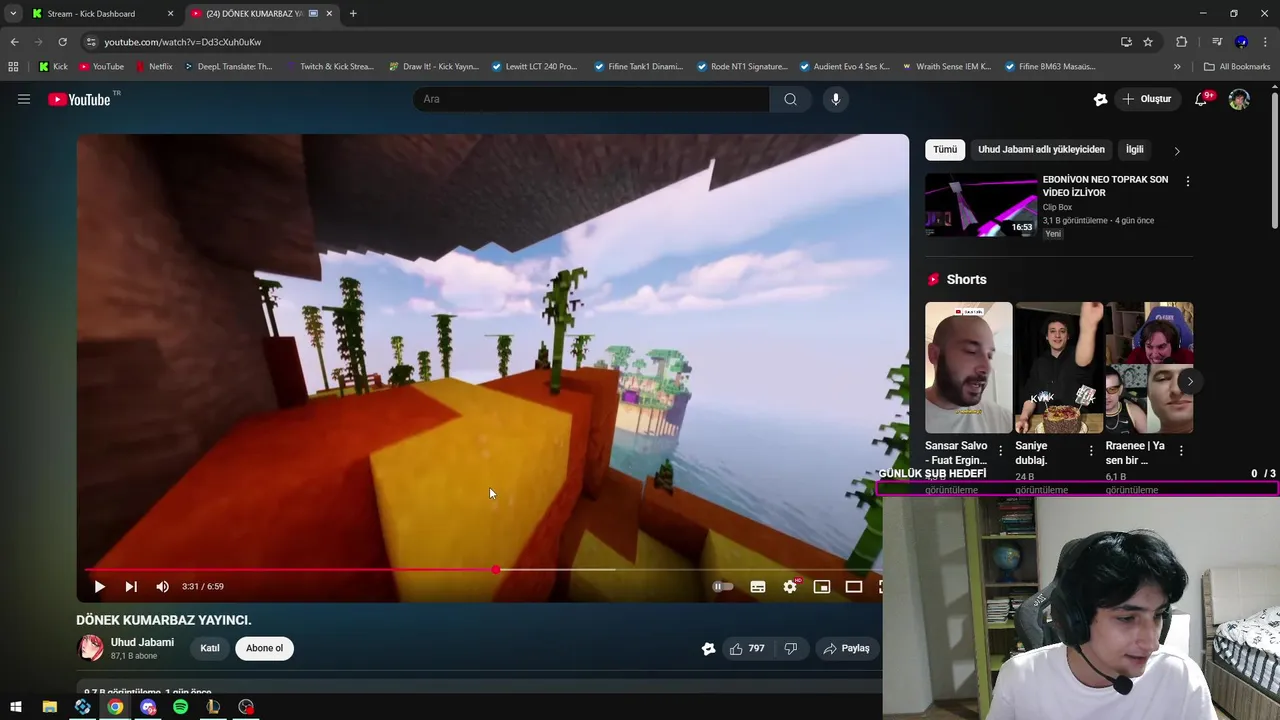Image resolution: width=1280 pixels, height=720 pixels.
Task: Toggle subtitles/closed captions
Action: pos(758,587)
